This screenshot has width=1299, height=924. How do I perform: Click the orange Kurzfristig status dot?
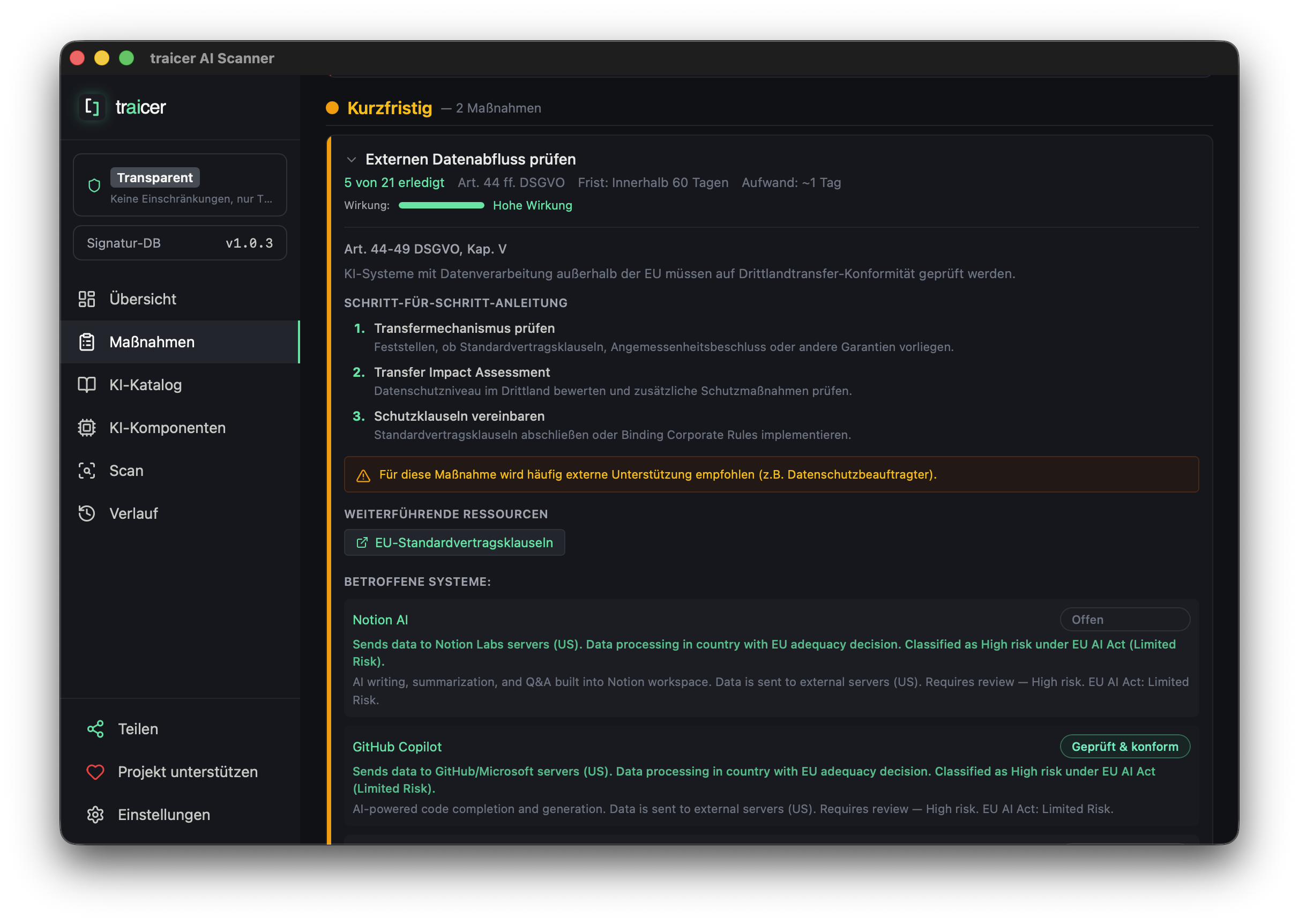pyautogui.click(x=332, y=108)
